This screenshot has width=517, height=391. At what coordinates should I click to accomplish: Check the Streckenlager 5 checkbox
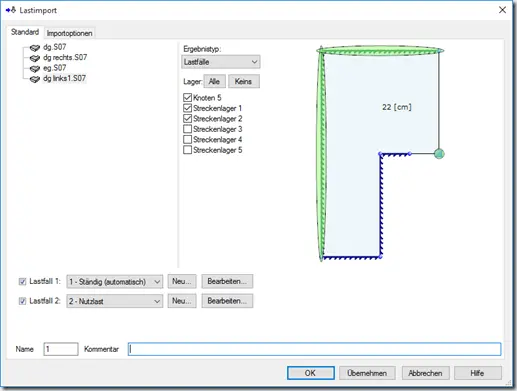(x=188, y=150)
